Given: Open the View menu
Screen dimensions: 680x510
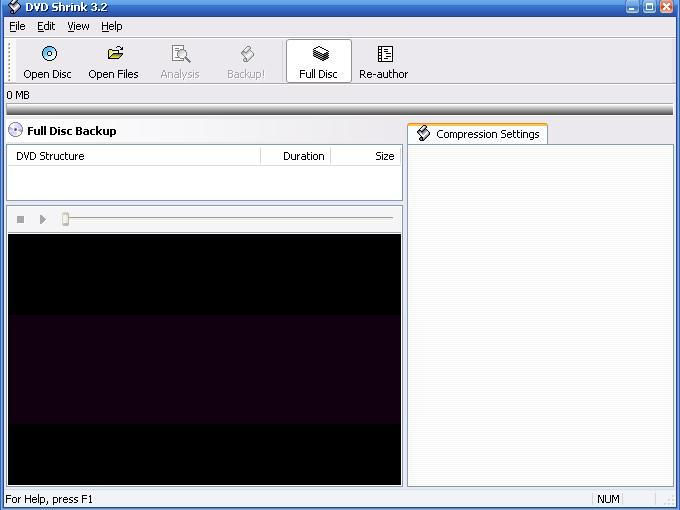Looking at the screenshot, I should [78, 26].
